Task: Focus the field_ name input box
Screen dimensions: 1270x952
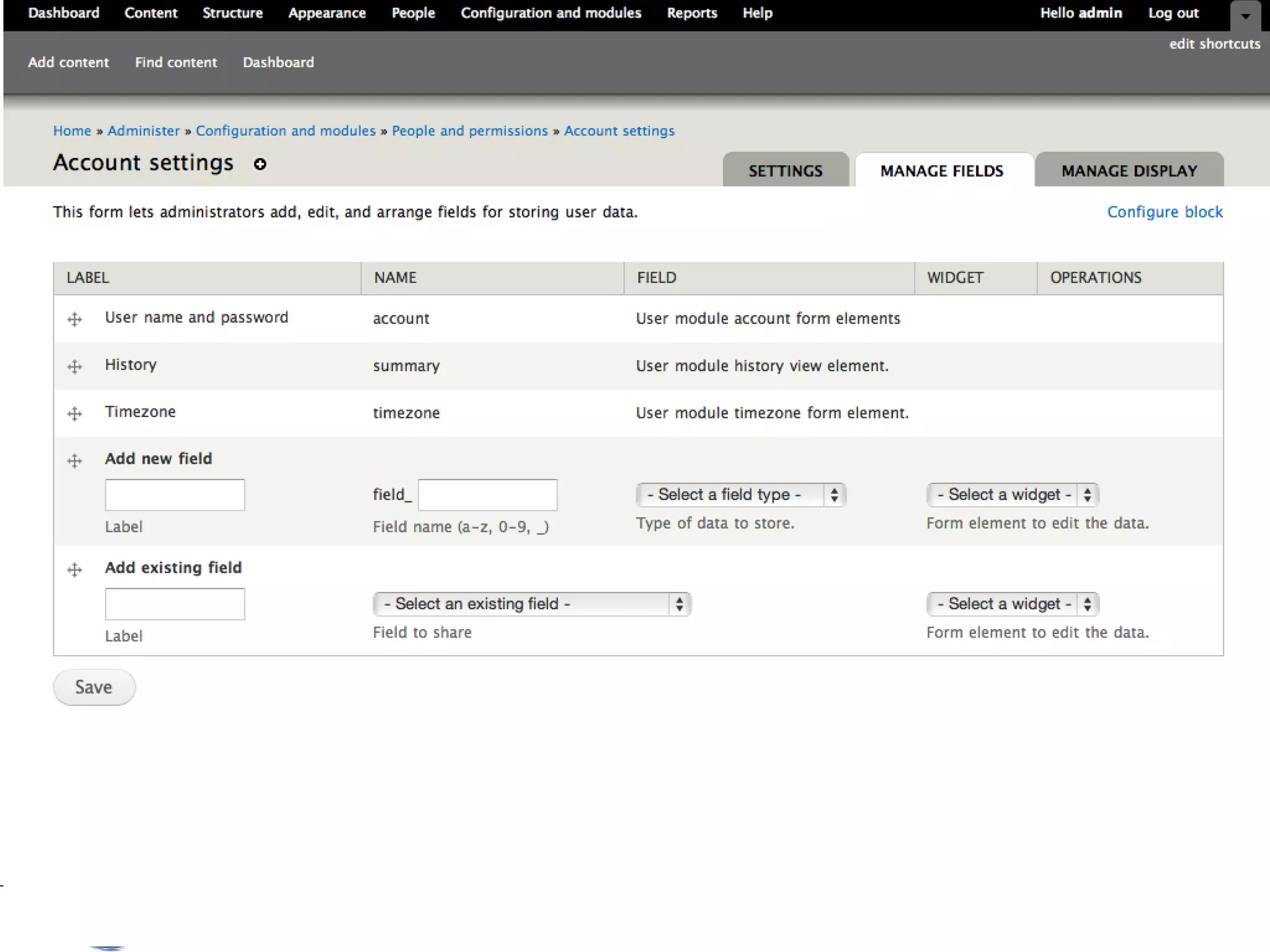Action: pos(487,495)
